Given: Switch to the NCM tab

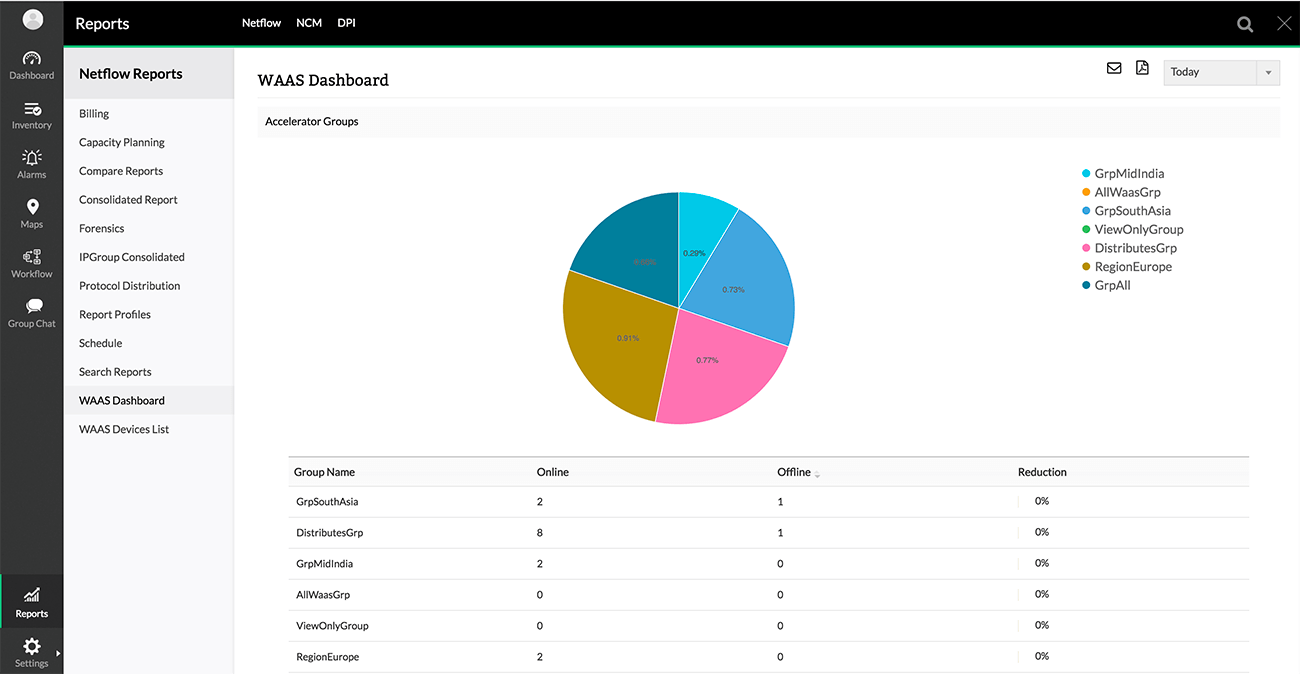Looking at the screenshot, I should click(x=309, y=22).
